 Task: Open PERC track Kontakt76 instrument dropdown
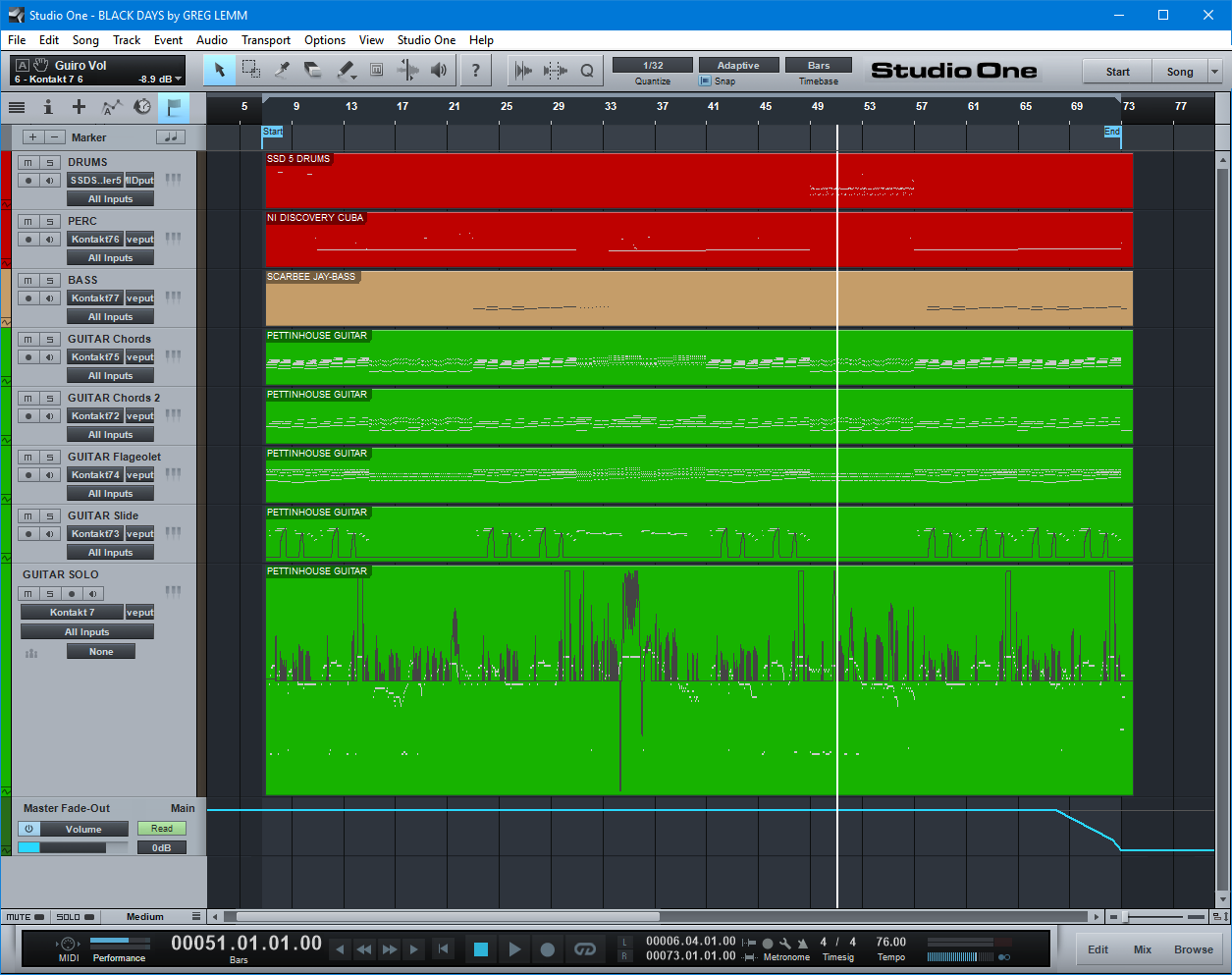(x=95, y=240)
